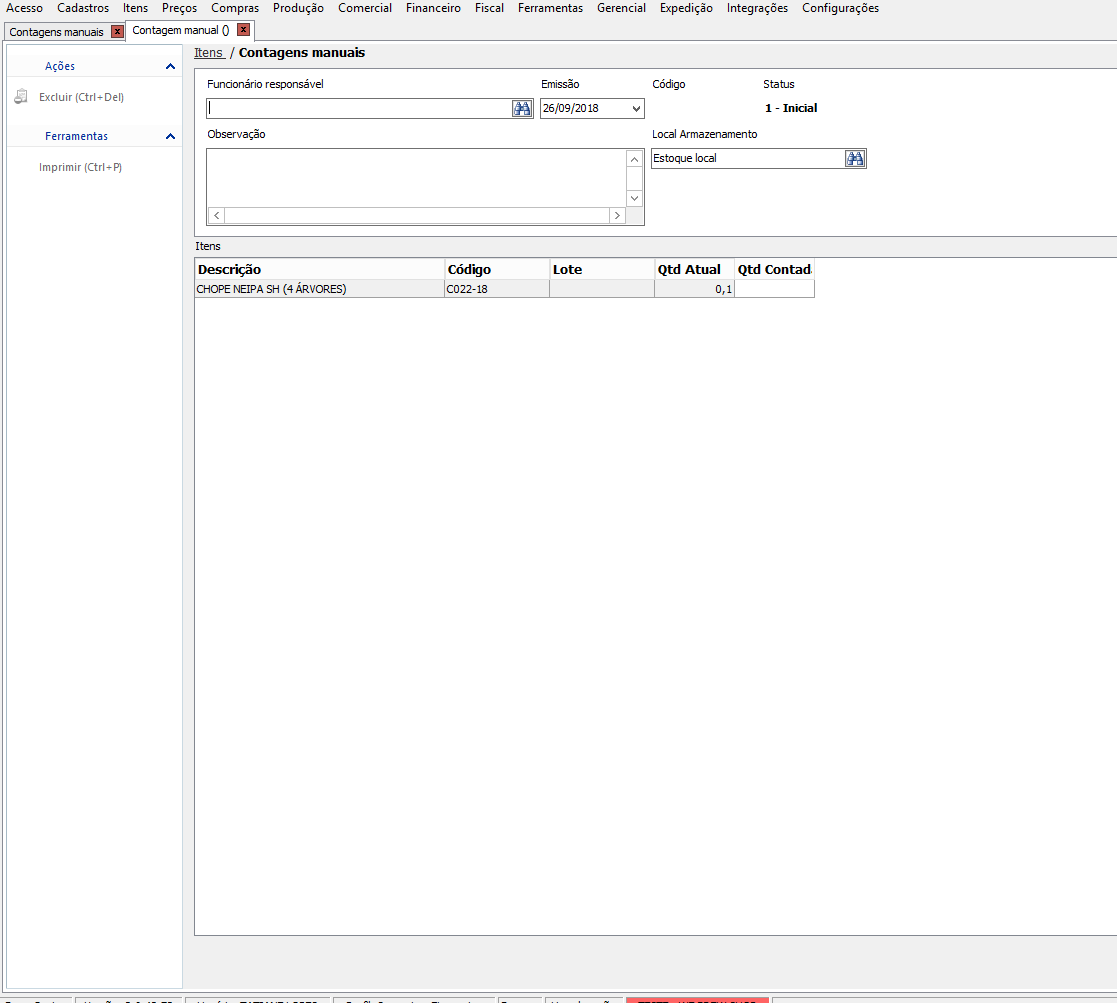Close the Contagem manual () tab
This screenshot has height=1003, width=1117.
click(244, 30)
